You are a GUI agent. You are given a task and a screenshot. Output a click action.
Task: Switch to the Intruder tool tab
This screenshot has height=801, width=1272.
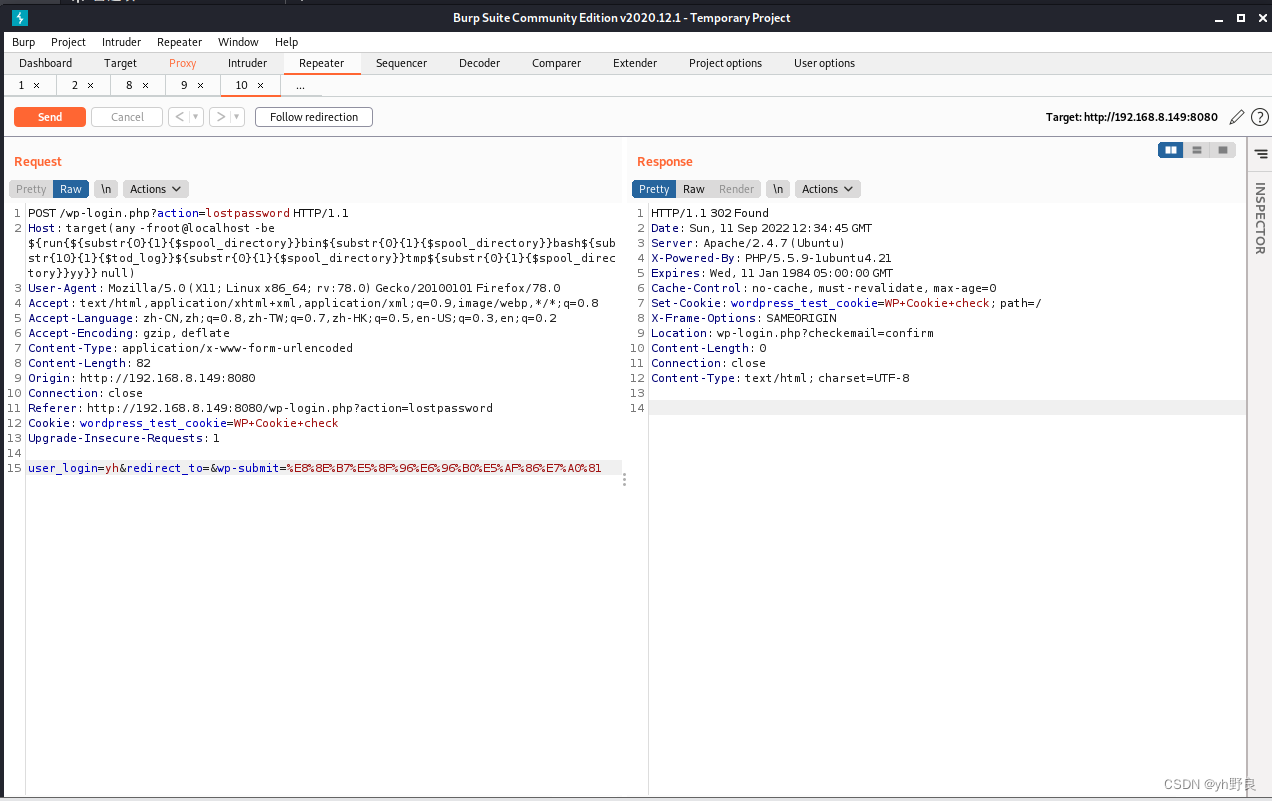(247, 63)
